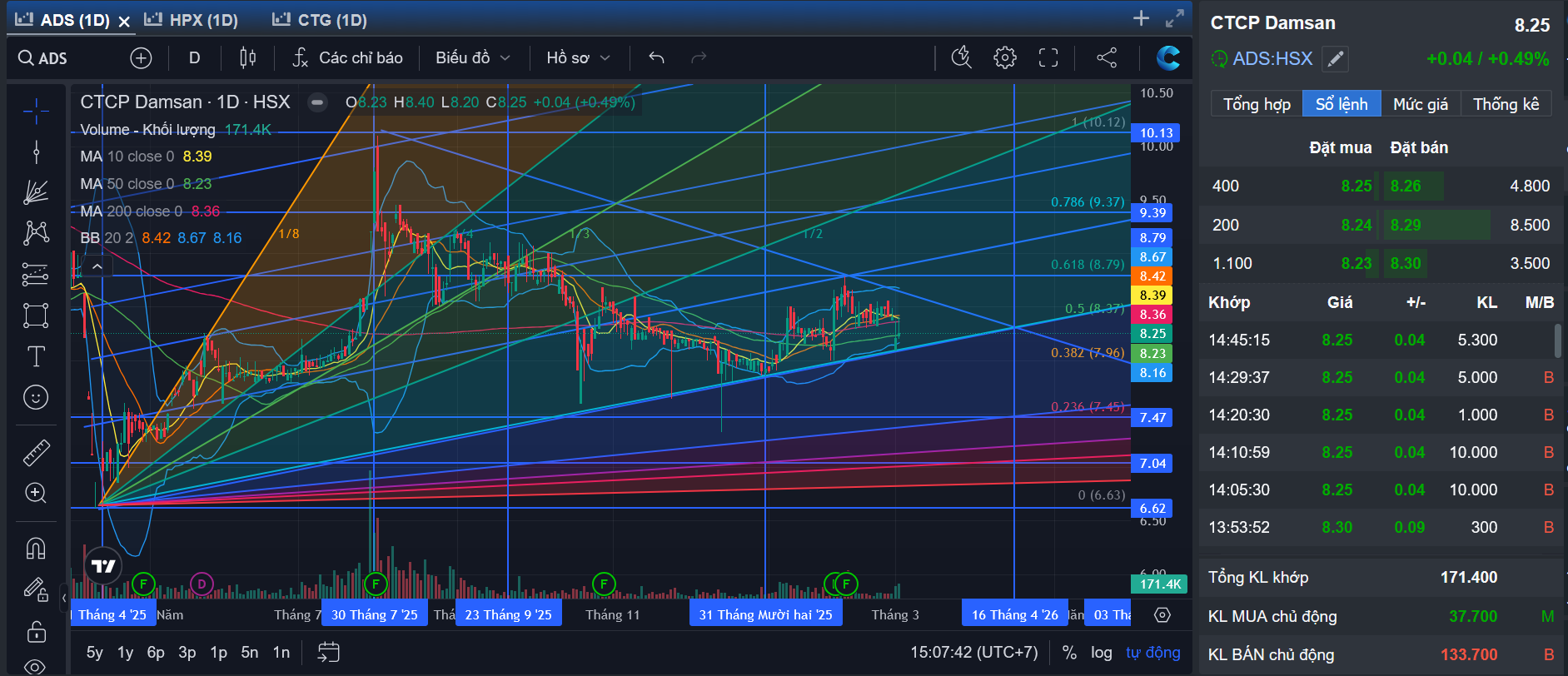The width and height of the screenshot is (1568, 676).
Task: Click the best ask price 8.26
Action: click(x=1406, y=186)
